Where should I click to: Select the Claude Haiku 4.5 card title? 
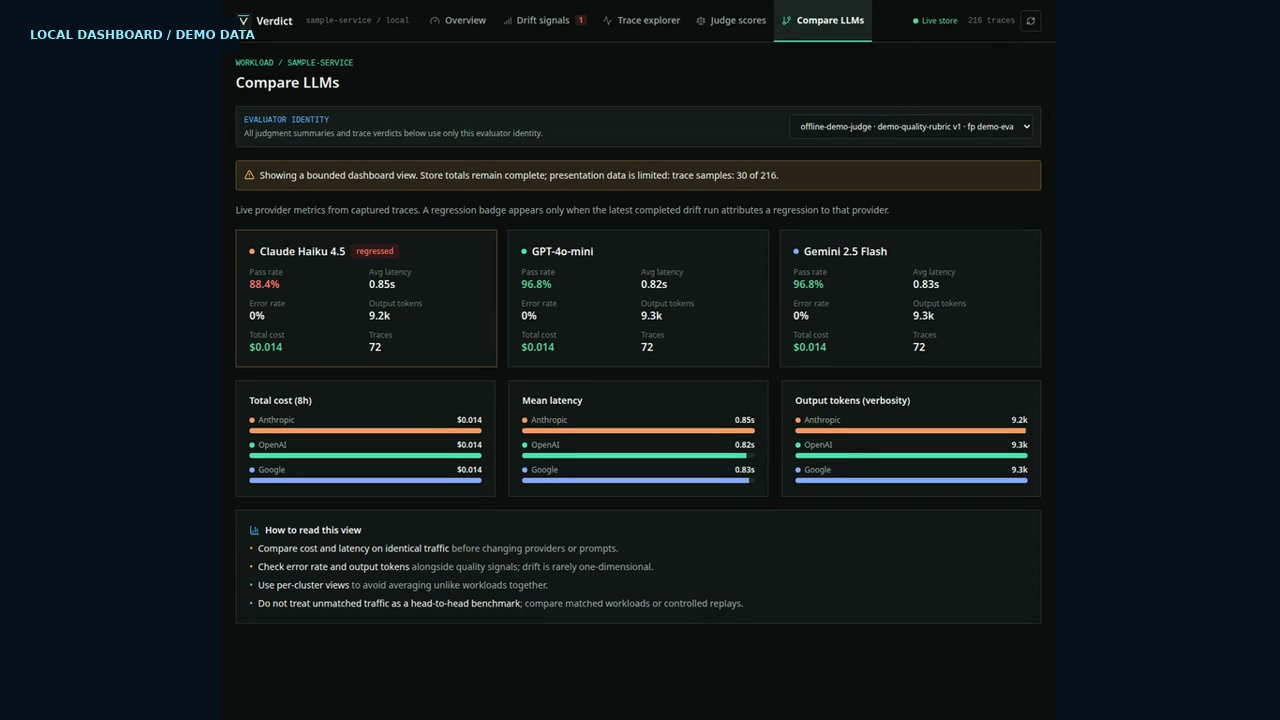(x=302, y=251)
